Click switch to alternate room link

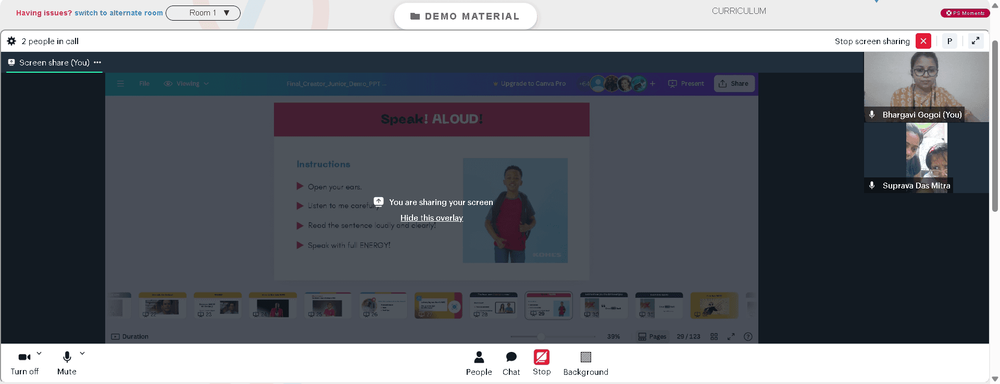tap(119, 13)
